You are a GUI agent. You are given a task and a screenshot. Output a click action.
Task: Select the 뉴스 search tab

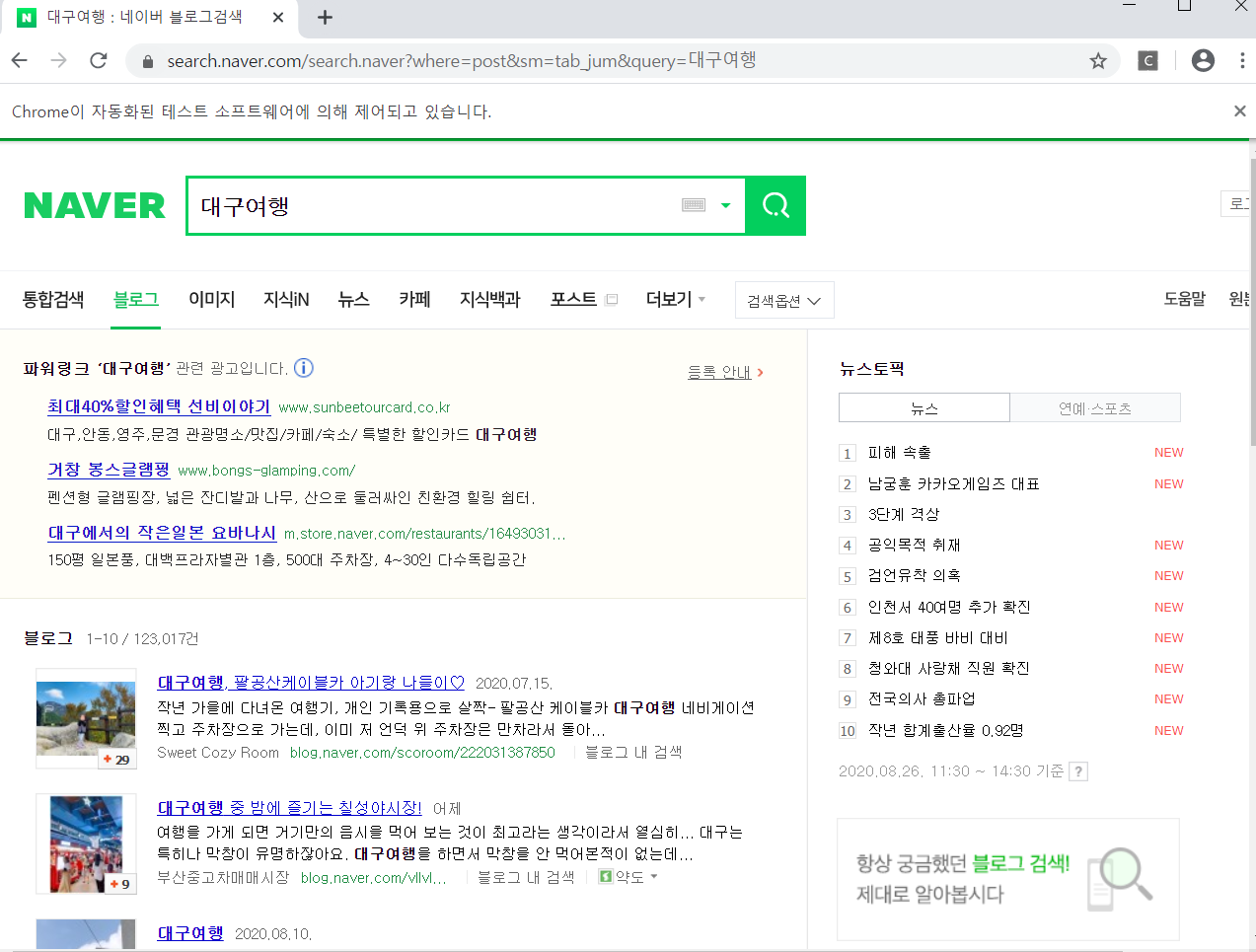(353, 299)
